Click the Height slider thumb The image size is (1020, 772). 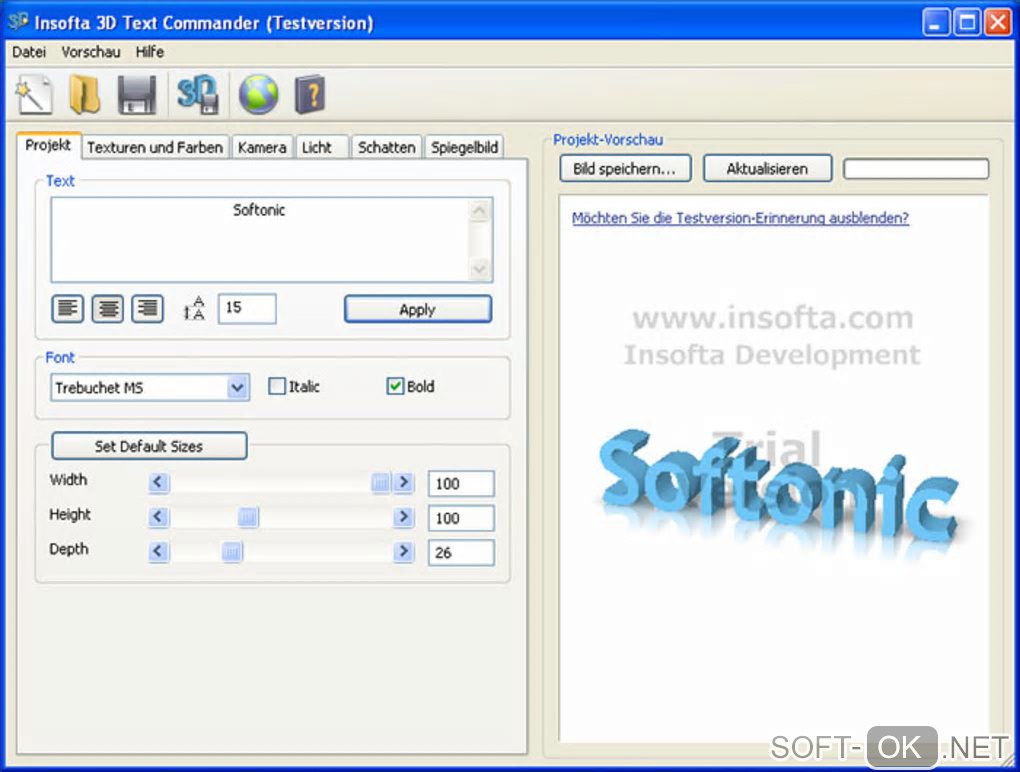[x=248, y=517]
